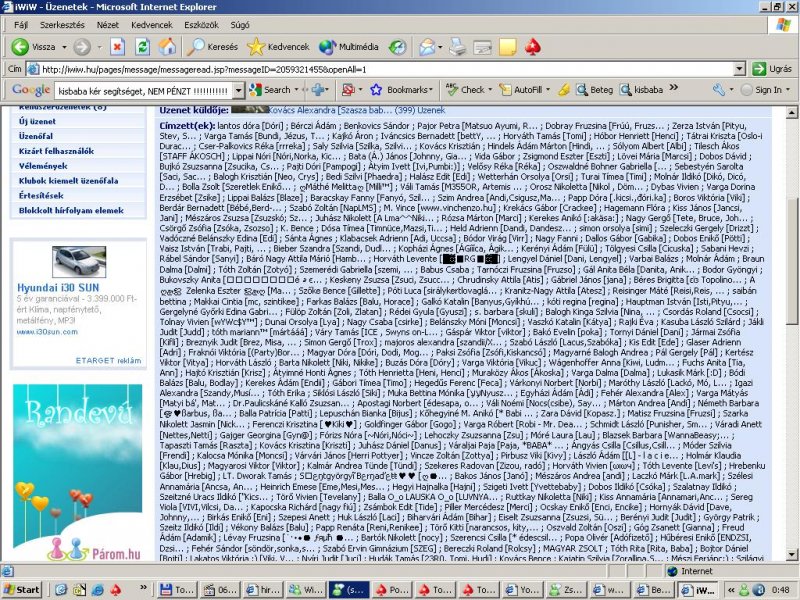The width and height of the screenshot is (800, 600).
Task: Click the red spade toolbar icon
Action: (533, 47)
